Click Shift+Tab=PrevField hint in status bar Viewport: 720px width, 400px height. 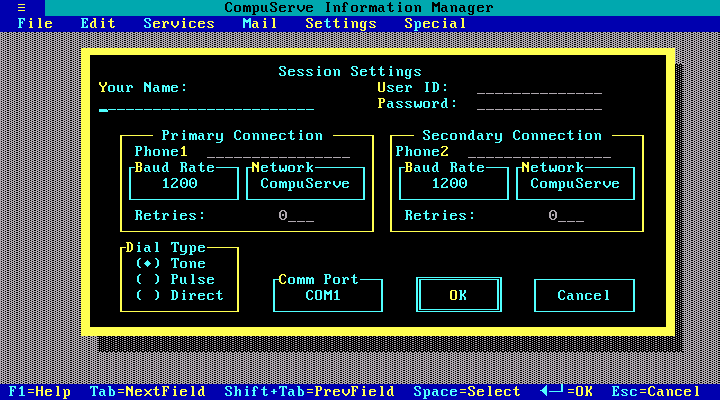click(309, 391)
